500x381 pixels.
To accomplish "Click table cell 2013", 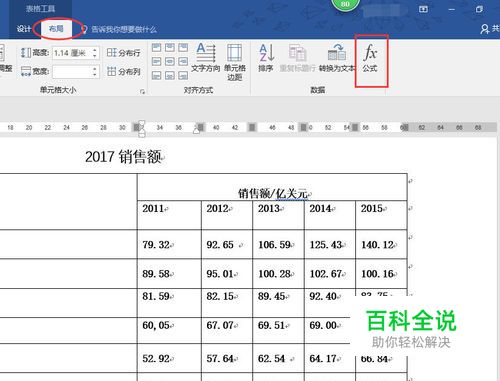I will click(278, 215).
